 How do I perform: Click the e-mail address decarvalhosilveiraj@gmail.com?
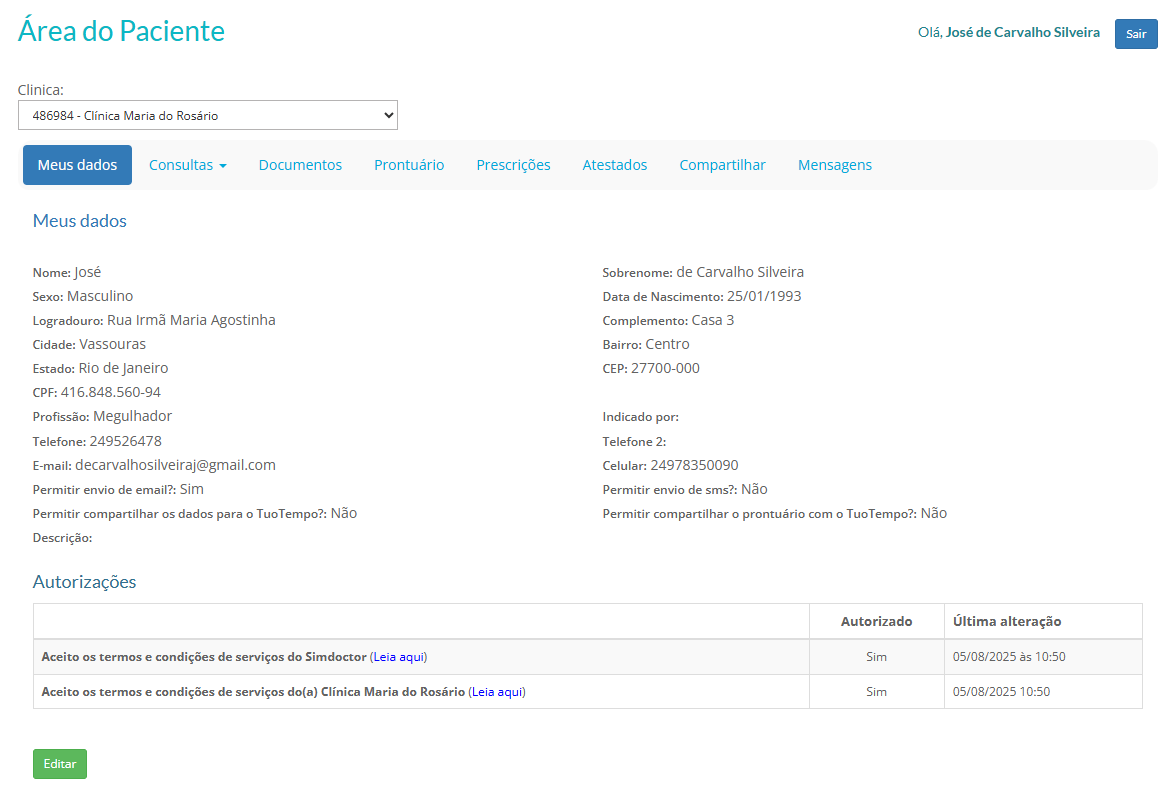(x=175, y=465)
